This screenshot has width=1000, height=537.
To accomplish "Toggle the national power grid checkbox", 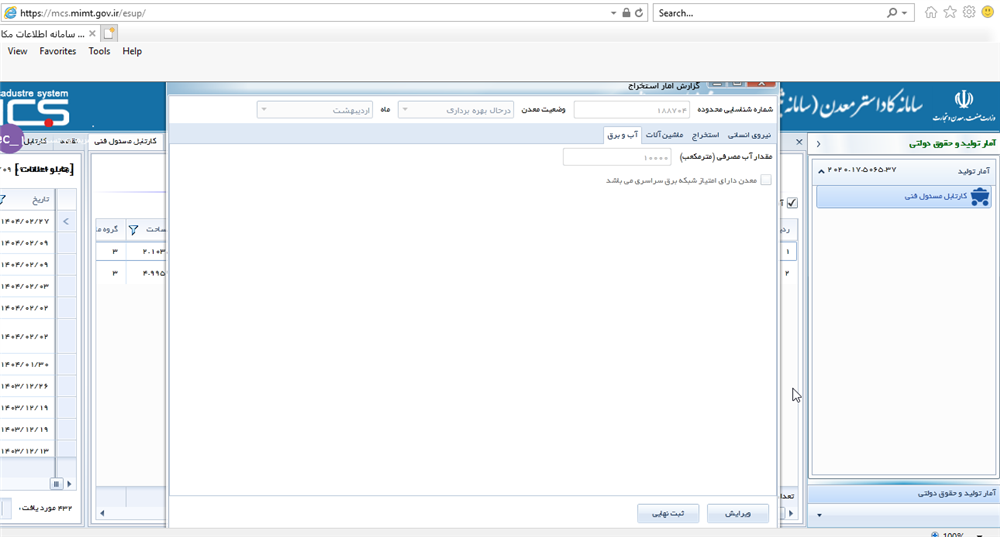I will point(766,181).
